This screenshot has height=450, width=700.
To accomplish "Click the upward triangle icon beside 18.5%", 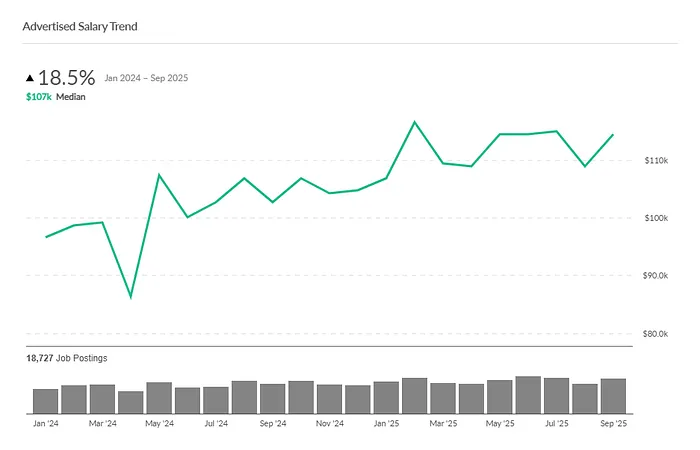I will click(31, 77).
